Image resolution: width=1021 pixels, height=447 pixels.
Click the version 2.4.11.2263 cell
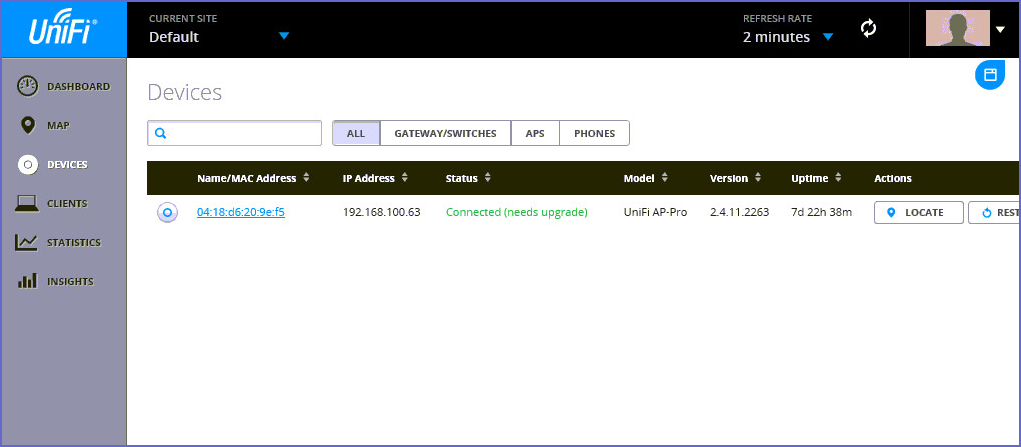point(740,212)
